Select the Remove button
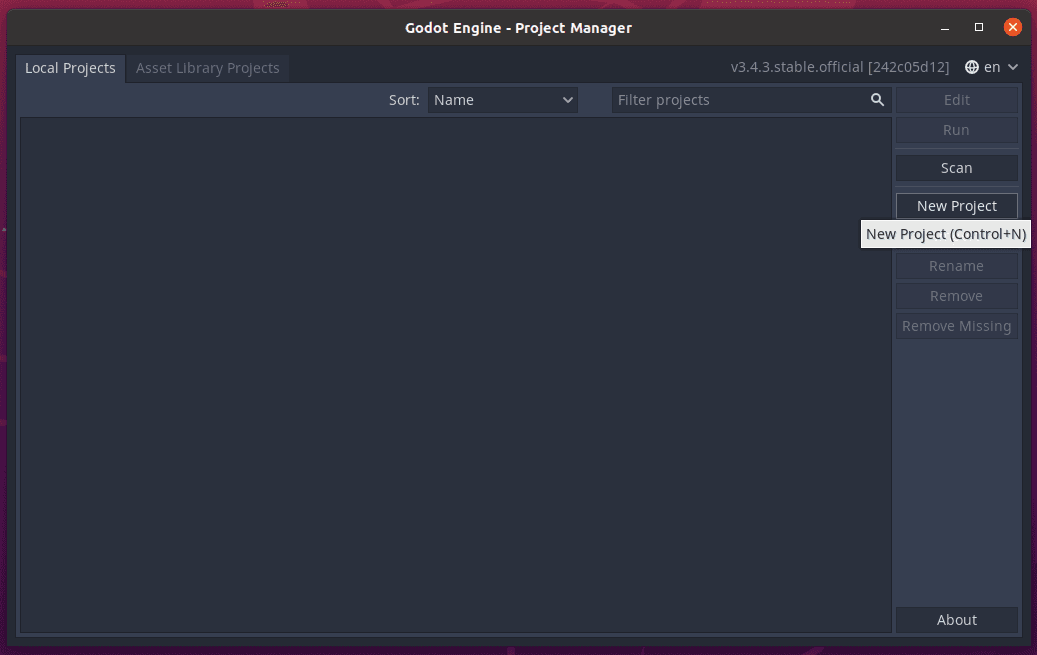The width and height of the screenshot is (1037, 655). tap(956, 296)
